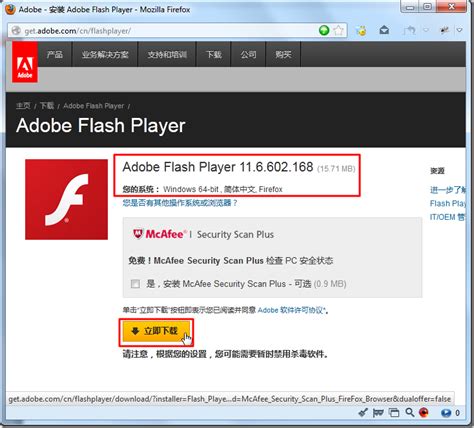Bookmark page with the star icon

pos(338,30)
